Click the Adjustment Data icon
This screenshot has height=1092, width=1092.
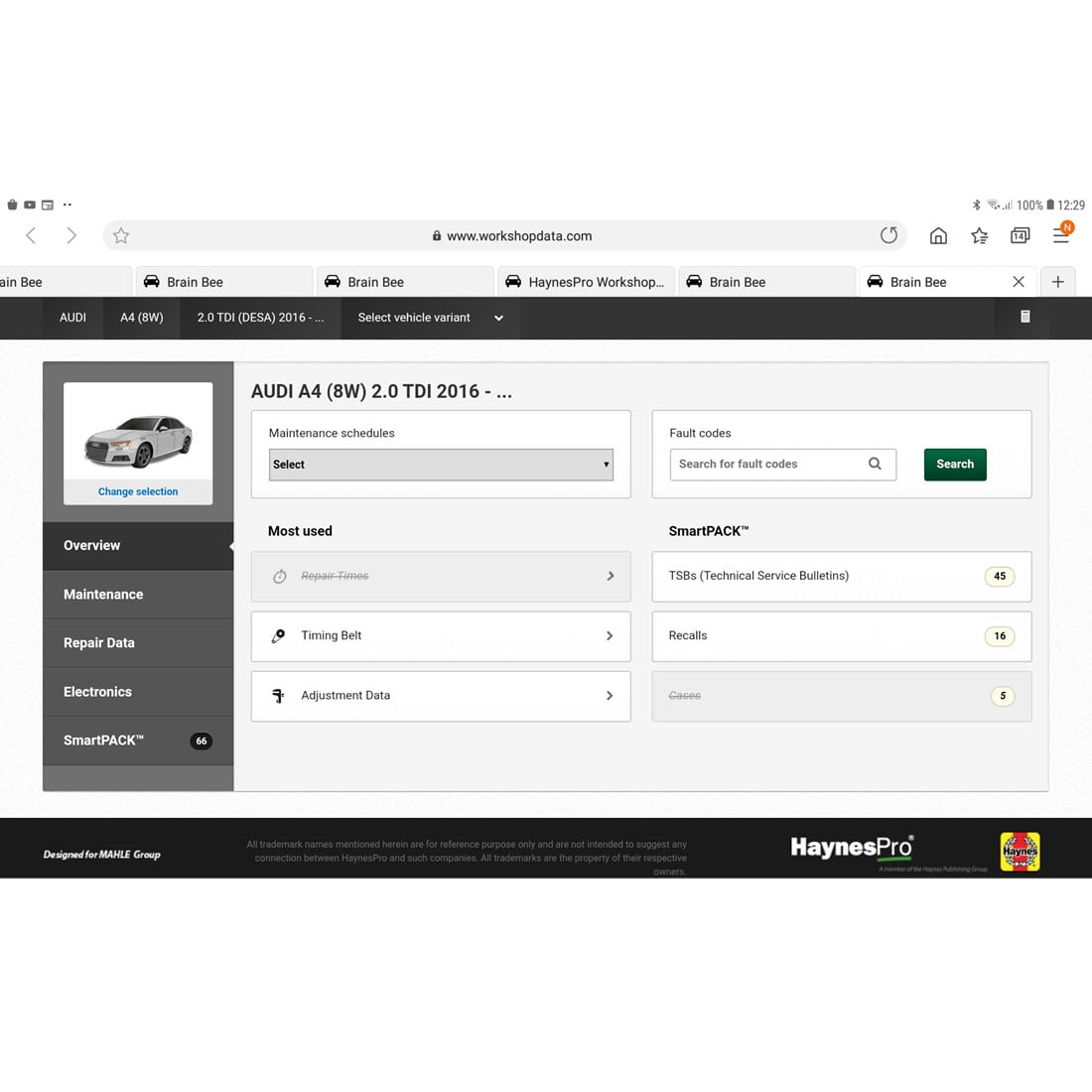tap(278, 696)
